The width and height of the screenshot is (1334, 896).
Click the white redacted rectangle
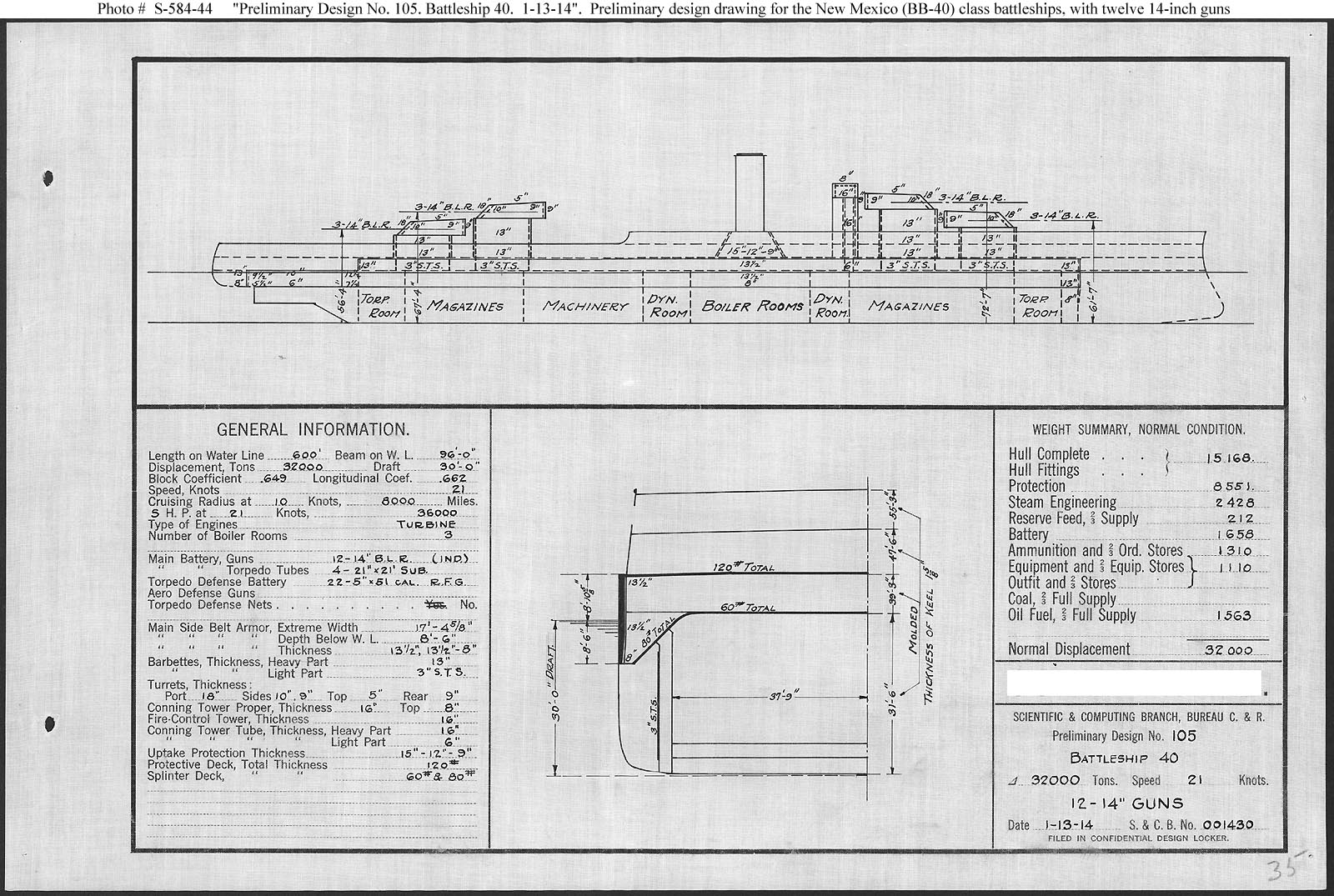[1134, 683]
